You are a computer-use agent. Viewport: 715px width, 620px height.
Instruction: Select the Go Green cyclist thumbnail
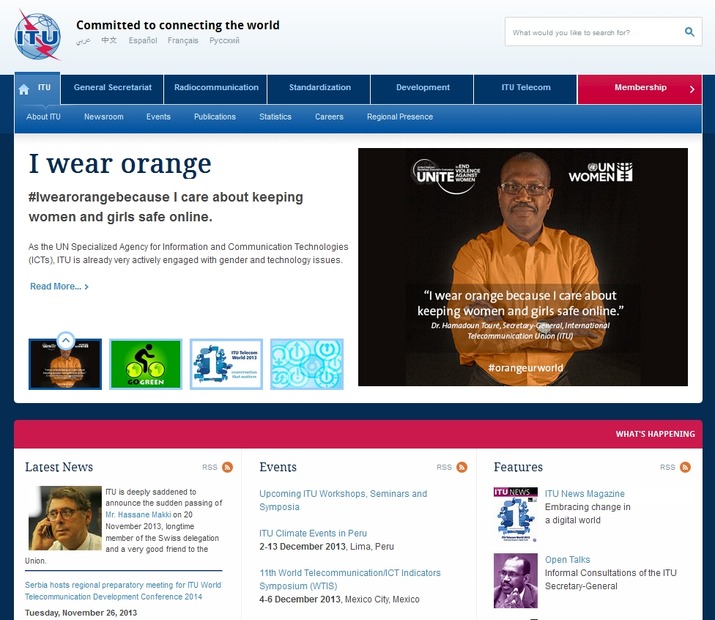pyautogui.click(x=146, y=364)
